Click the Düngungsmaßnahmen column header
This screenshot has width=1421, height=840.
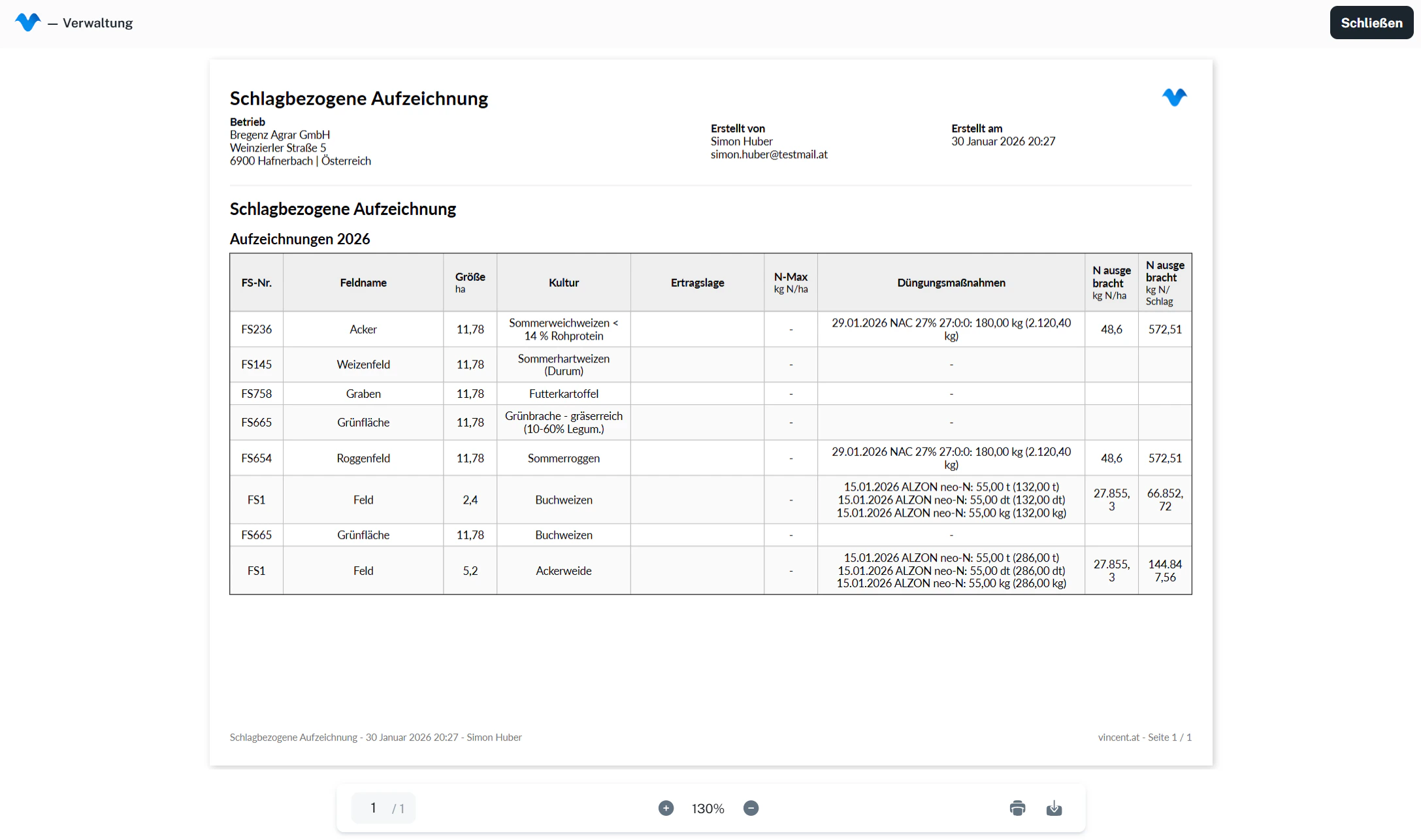(951, 282)
